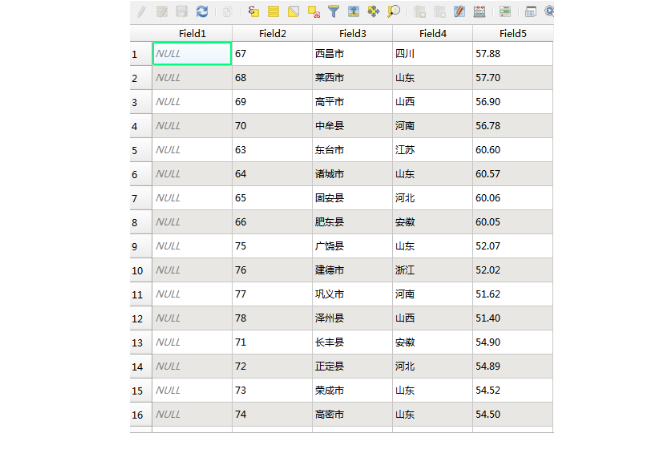The width and height of the screenshot is (670, 452).
Task: Click the value 51.62
Action: 488,294
